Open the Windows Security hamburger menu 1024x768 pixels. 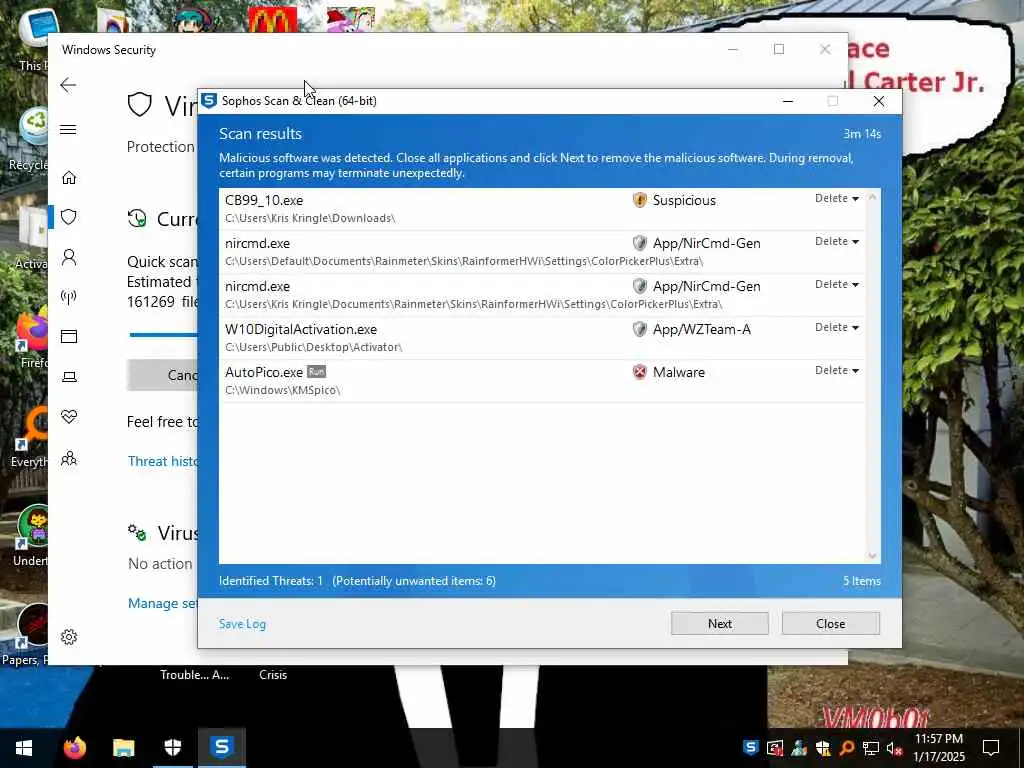(68, 129)
